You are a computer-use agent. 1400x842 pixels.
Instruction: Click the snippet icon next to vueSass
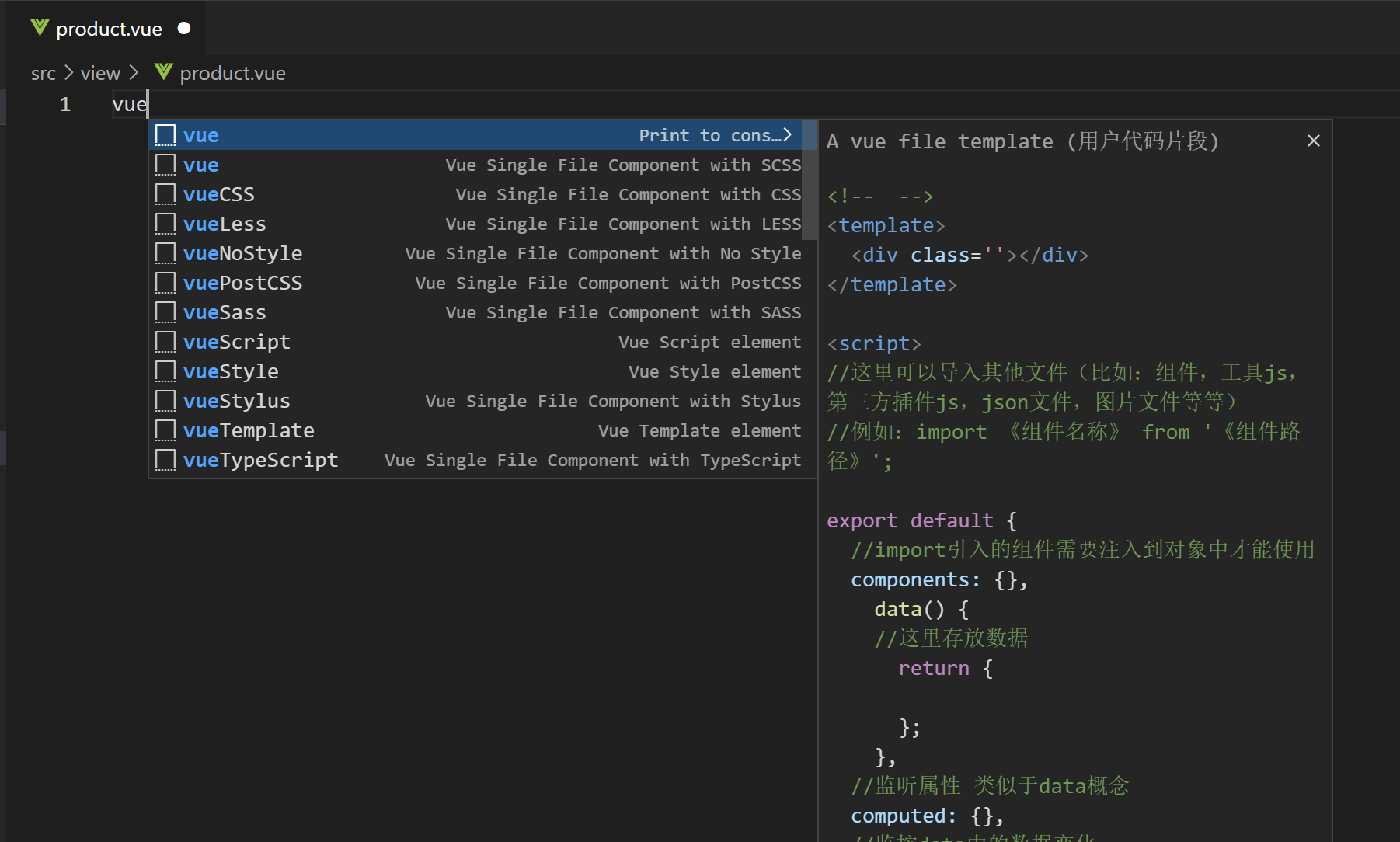[165, 312]
